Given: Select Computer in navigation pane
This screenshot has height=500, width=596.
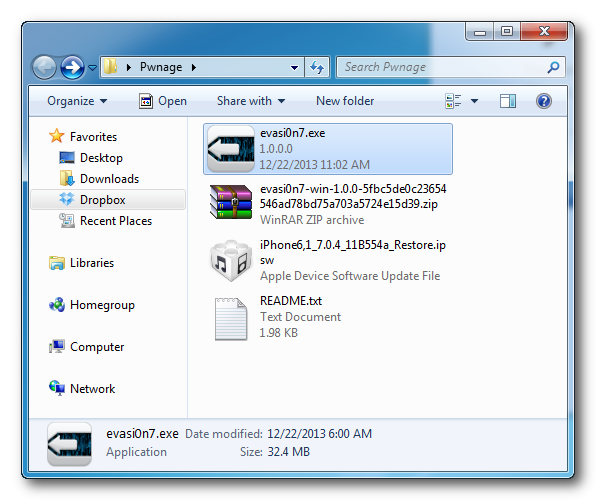Looking at the screenshot, I should (x=97, y=347).
